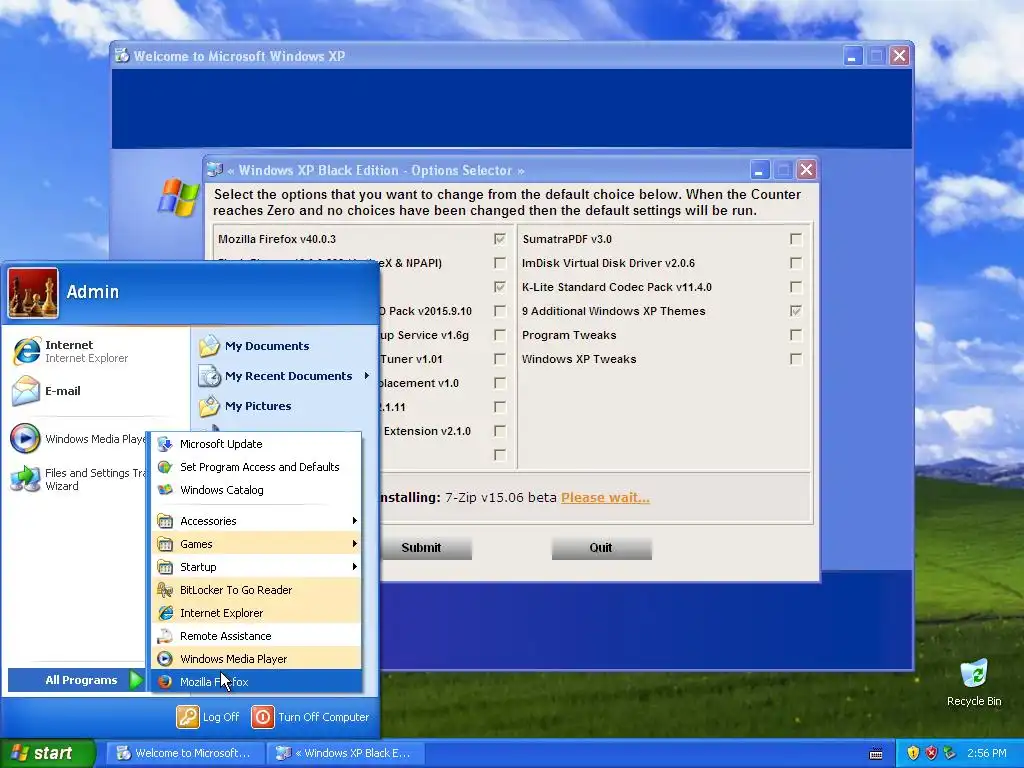Minimize the Options Selector window
1024x768 pixels.
pos(759,170)
